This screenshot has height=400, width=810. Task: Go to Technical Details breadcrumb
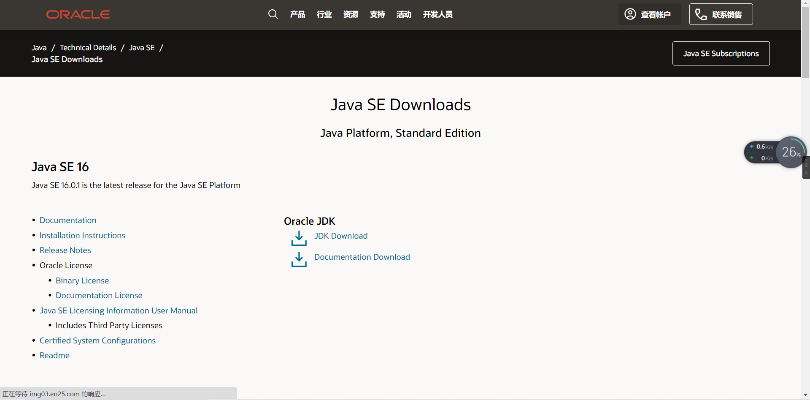point(89,47)
